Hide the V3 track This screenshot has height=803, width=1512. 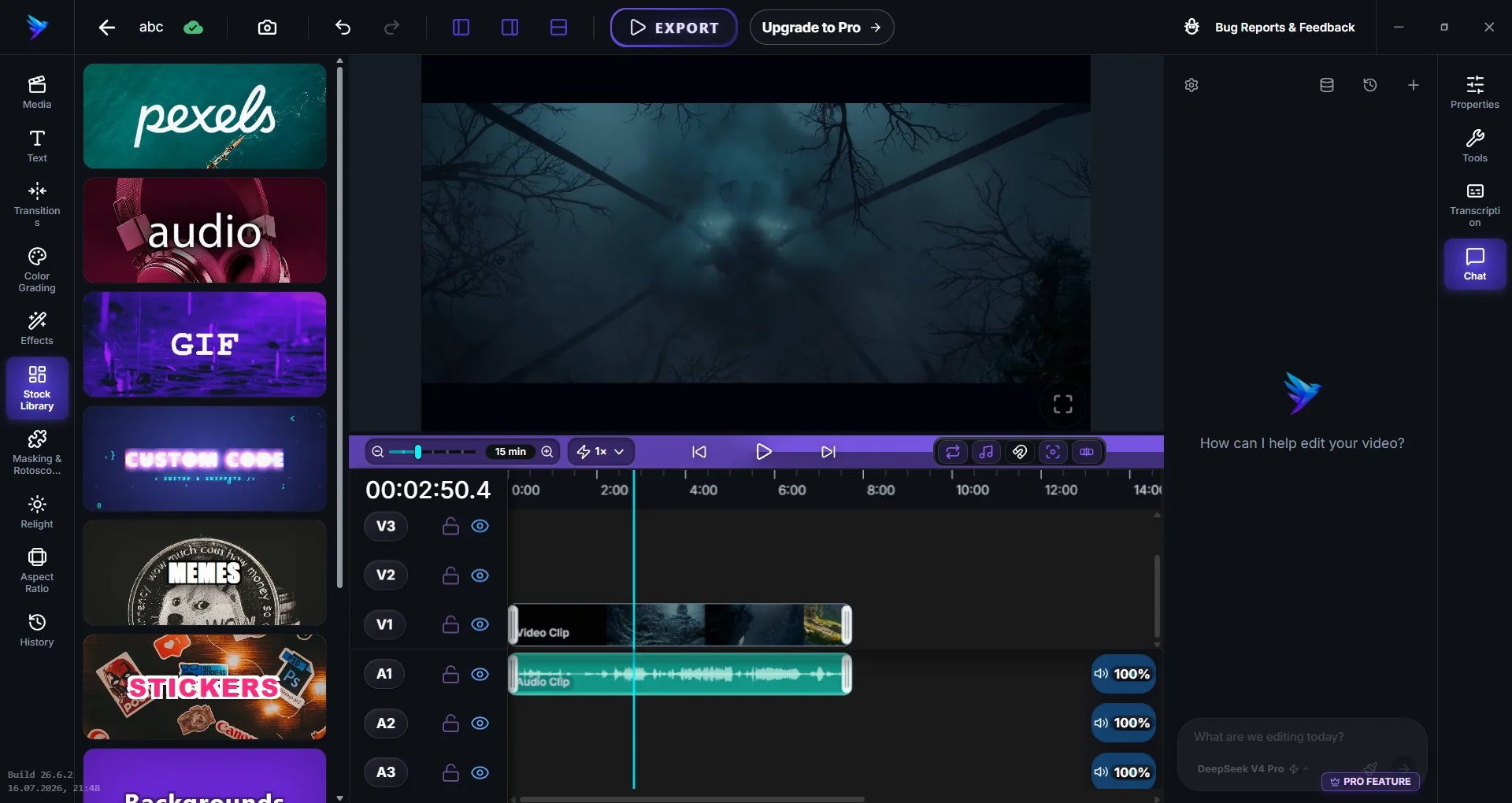(x=480, y=526)
